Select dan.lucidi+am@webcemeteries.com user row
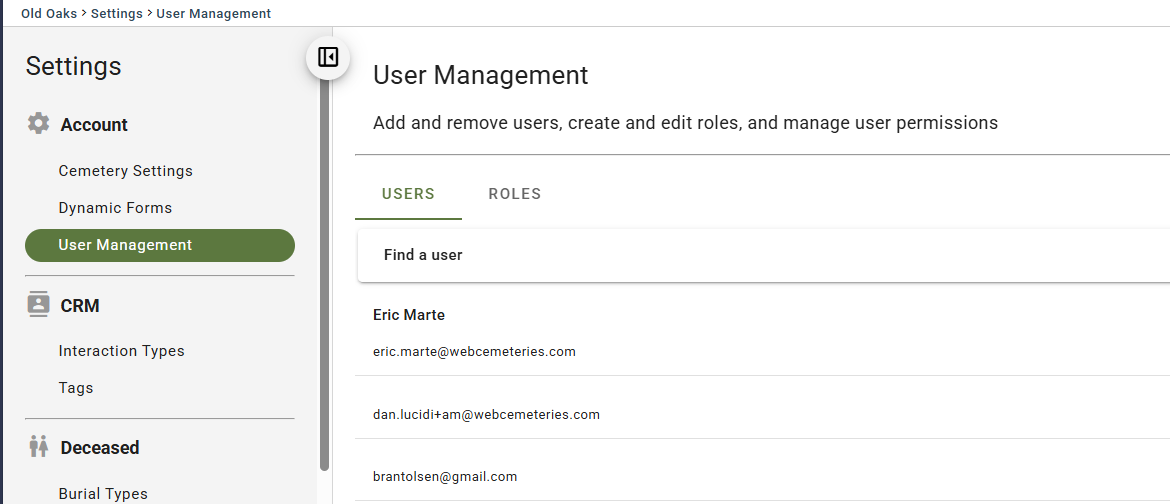Screen dimensions: 1170x504 coord(763,414)
